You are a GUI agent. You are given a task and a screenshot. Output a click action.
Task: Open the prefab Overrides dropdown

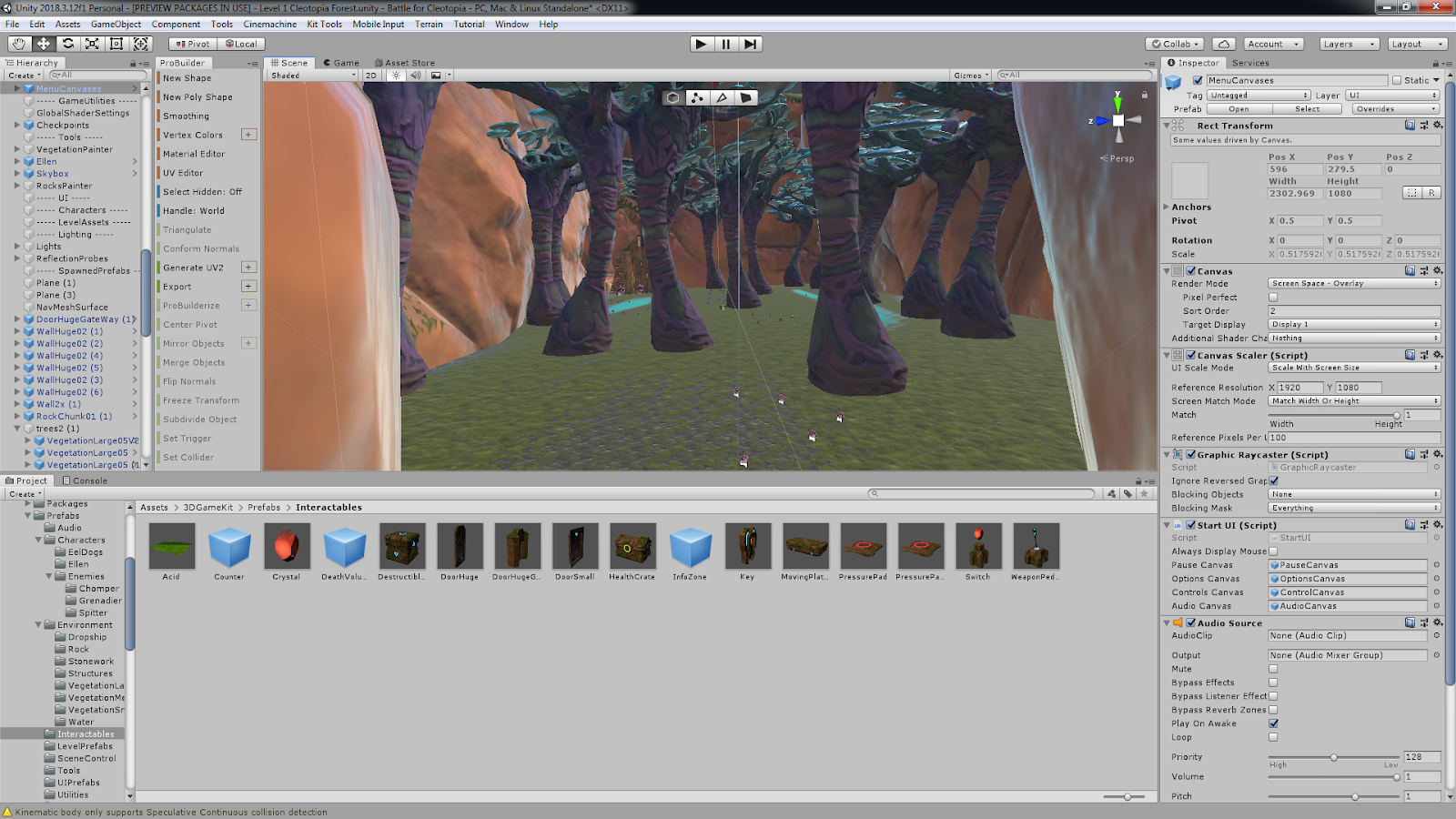pyautogui.click(x=1396, y=109)
